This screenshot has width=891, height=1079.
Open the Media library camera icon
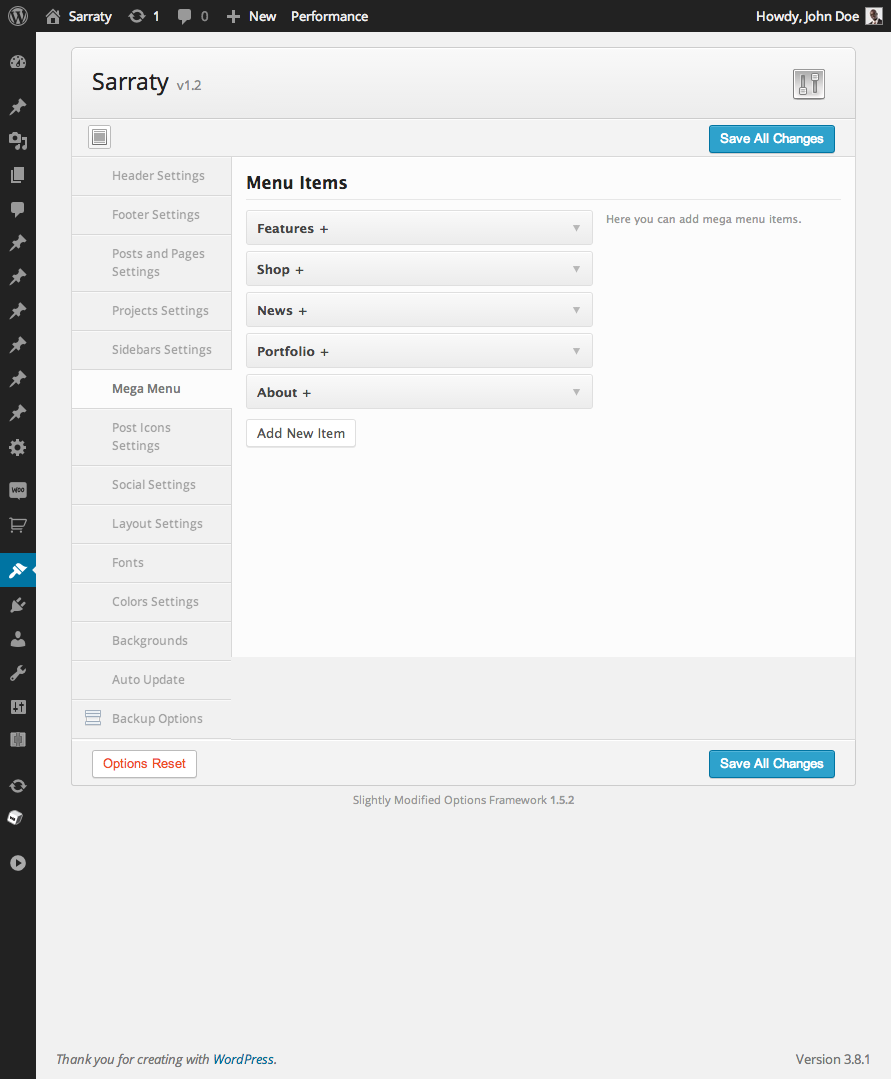(x=17, y=141)
